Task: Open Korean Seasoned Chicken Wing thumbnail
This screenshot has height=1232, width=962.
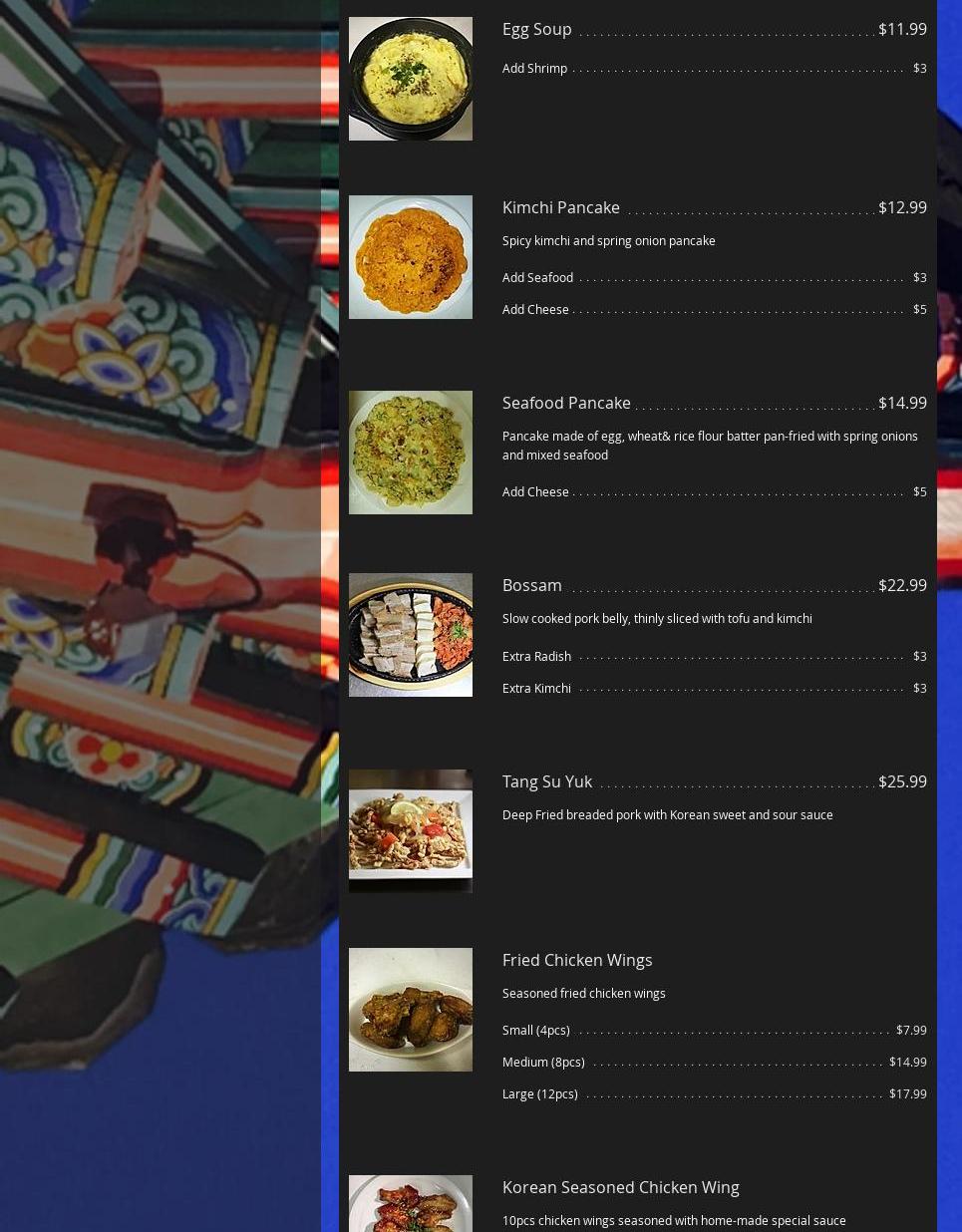Action: pos(411,1203)
